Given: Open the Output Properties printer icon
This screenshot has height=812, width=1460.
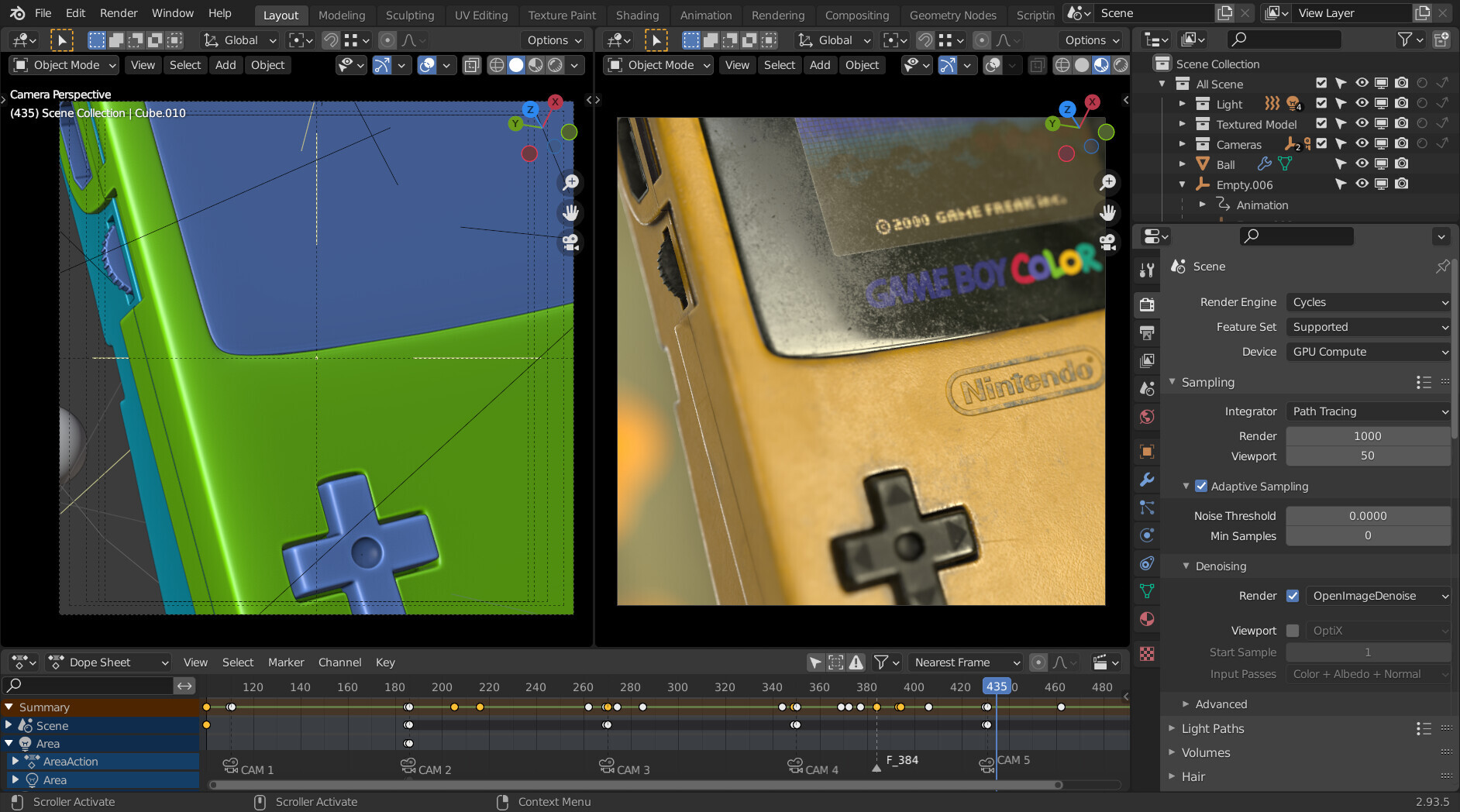Looking at the screenshot, I should tap(1147, 332).
